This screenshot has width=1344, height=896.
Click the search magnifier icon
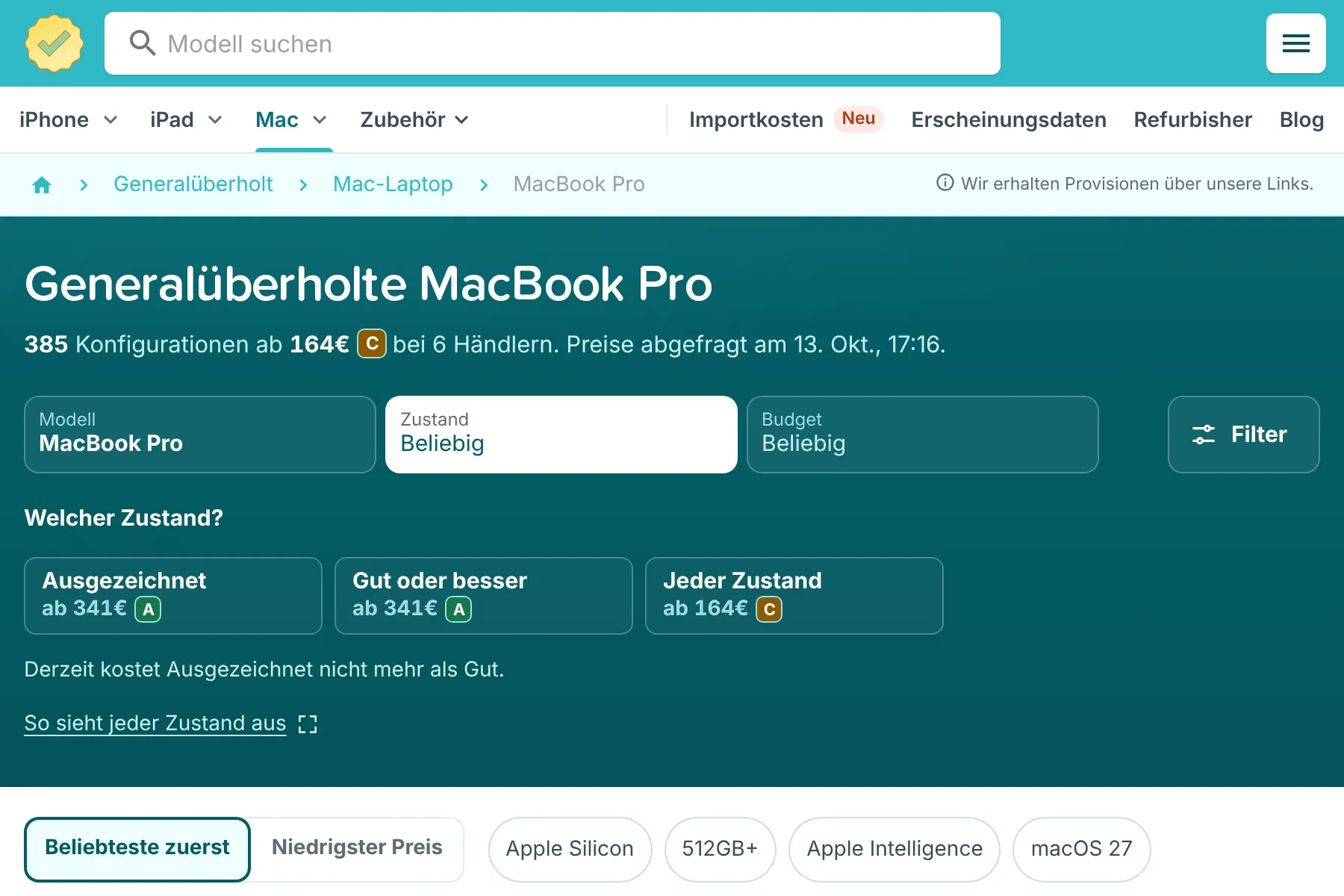pos(142,43)
